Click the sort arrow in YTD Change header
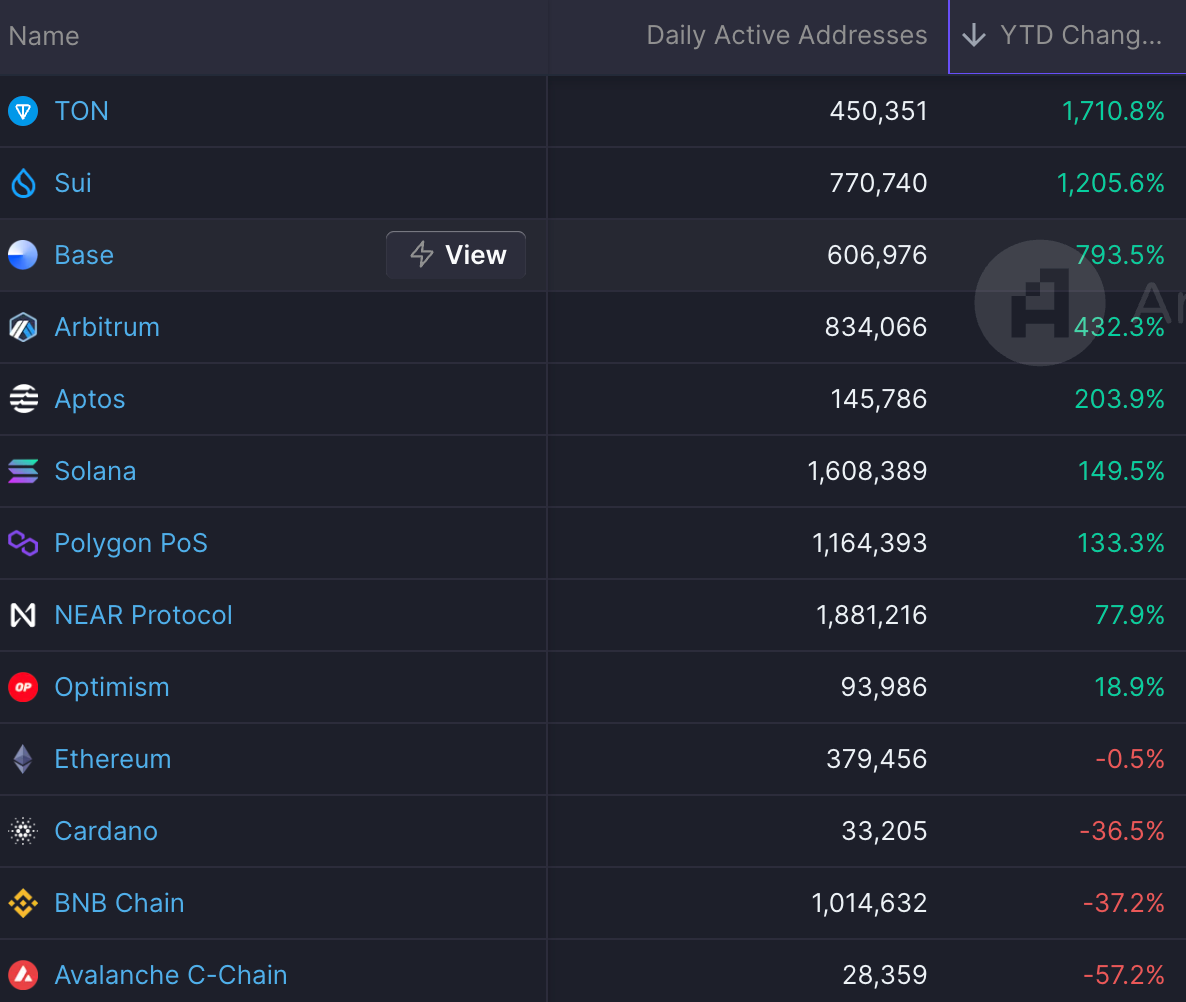This screenshot has width=1186, height=1002. [x=973, y=35]
